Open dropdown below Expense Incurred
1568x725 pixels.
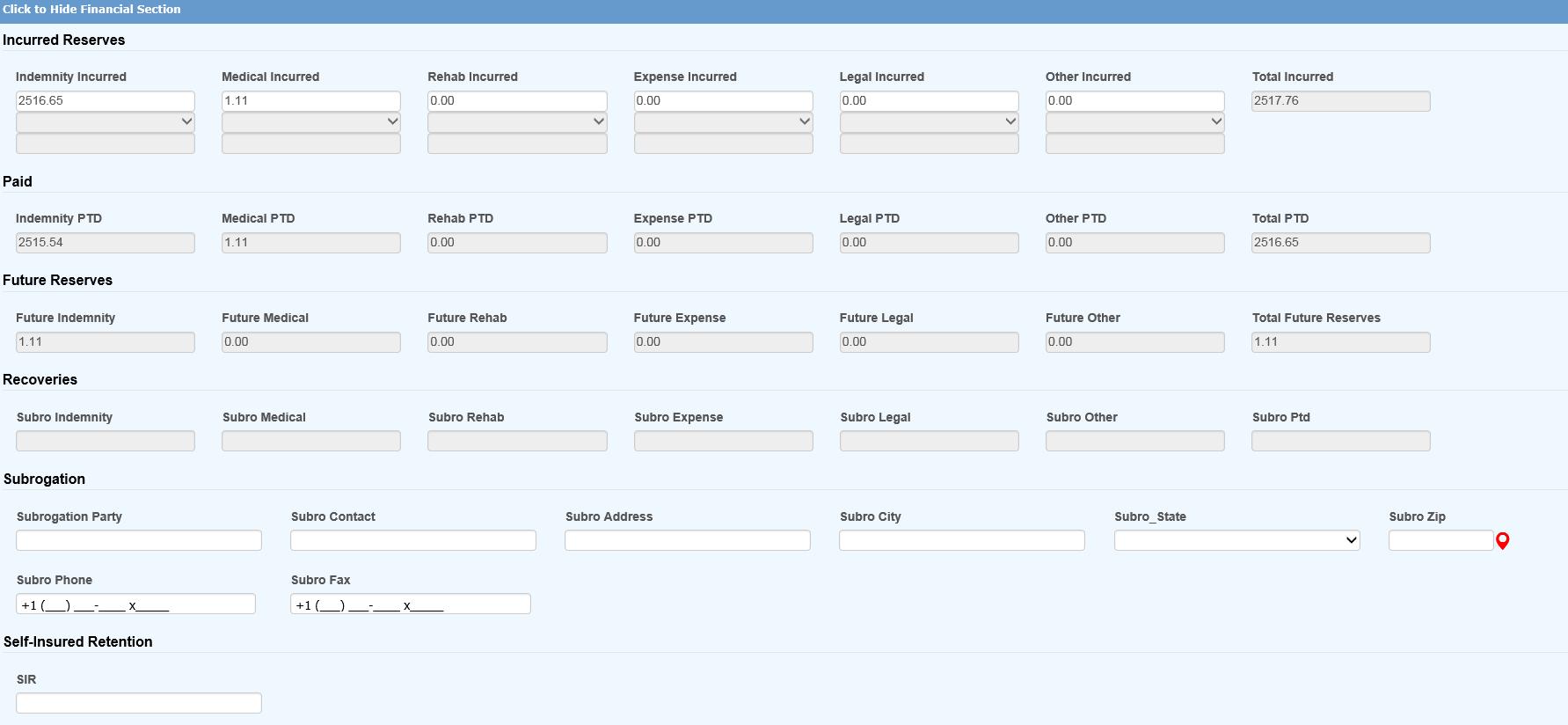pos(723,122)
